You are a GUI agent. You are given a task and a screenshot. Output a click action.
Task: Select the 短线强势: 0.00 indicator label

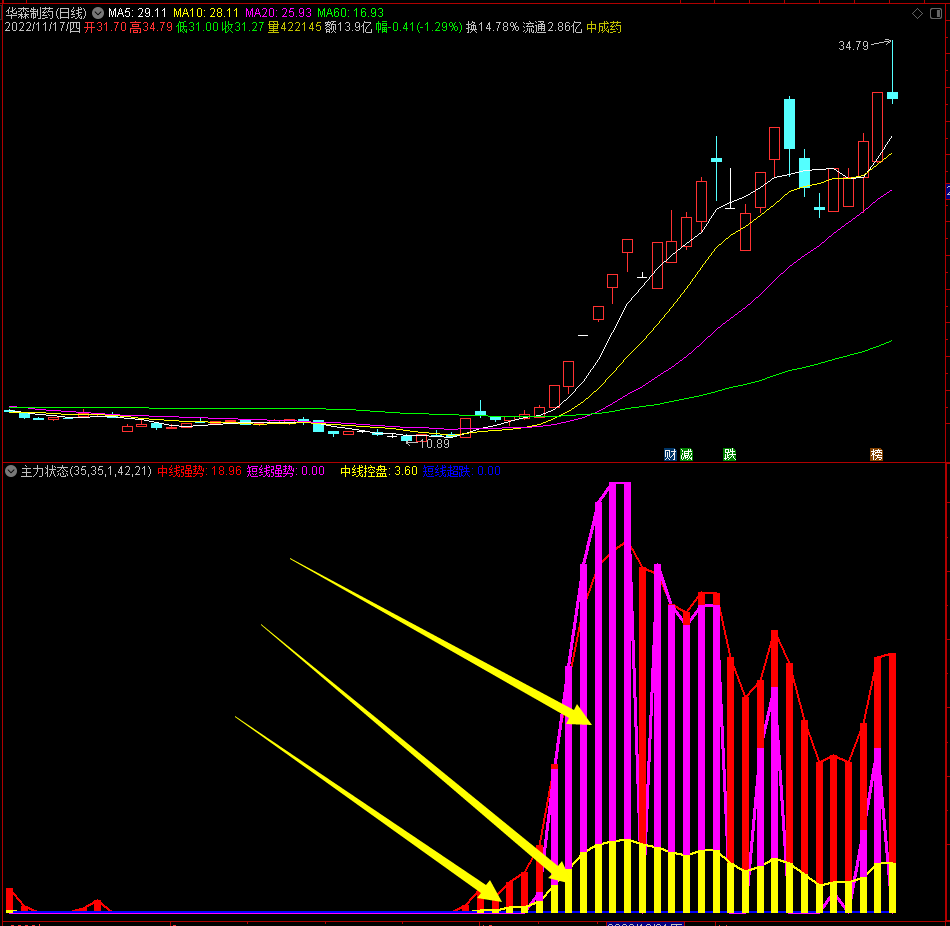285,471
